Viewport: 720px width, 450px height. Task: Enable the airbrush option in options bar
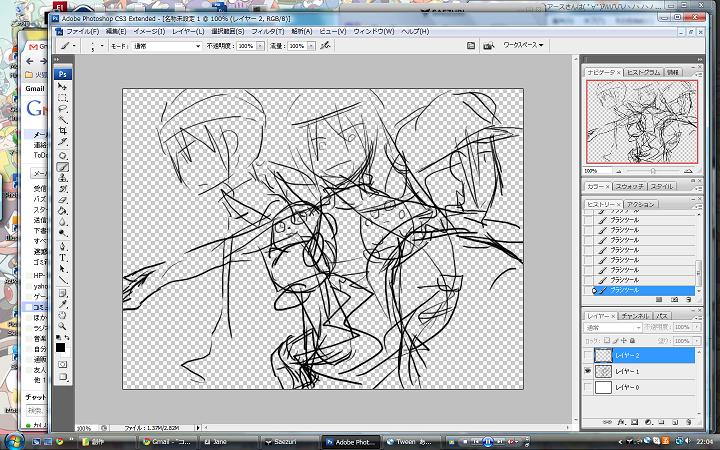point(325,46)
